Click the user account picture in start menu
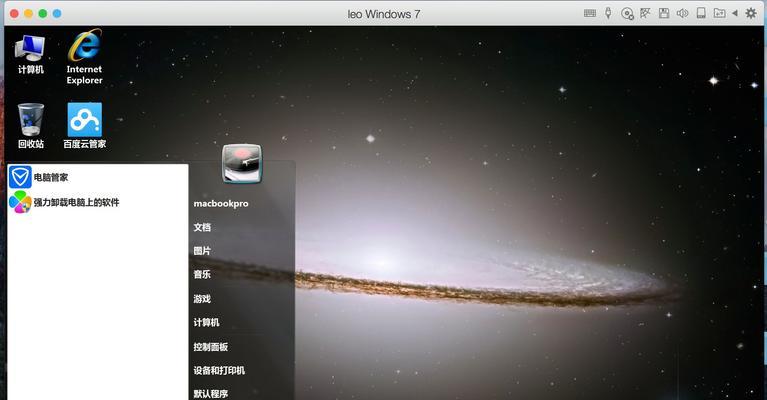The height and width of the screenshot is (400, 767). (242, 163)
